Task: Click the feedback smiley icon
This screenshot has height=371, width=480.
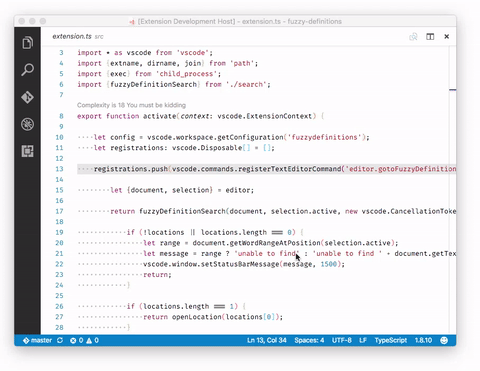Action: coord(444,340)
